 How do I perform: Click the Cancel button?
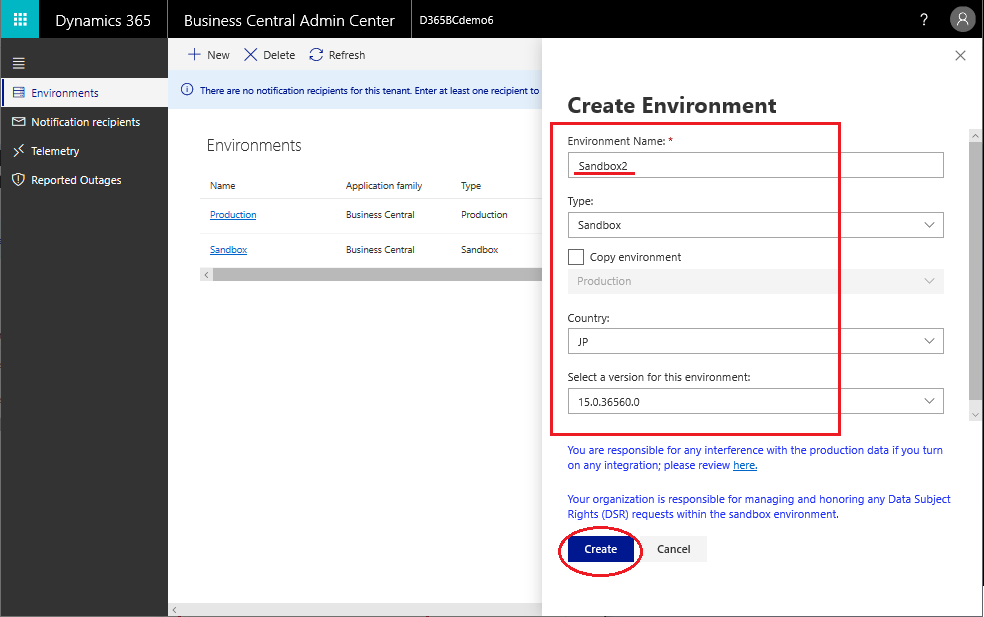pyautogui.click(x=673, y=549)
